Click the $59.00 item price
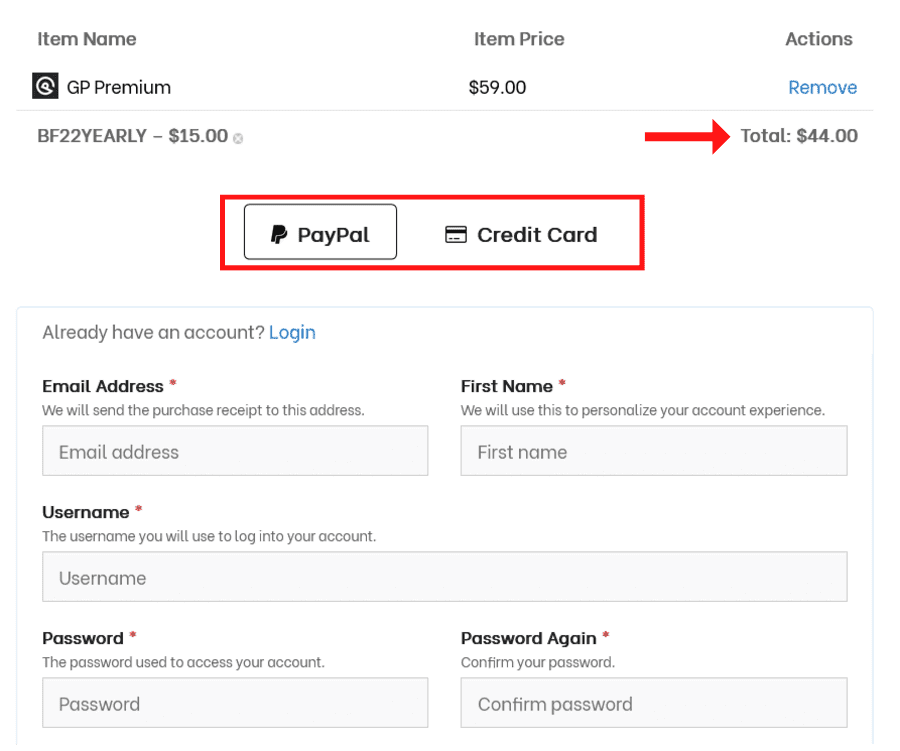Viewport: 900px width, 751px height. (x=497, y=87)
